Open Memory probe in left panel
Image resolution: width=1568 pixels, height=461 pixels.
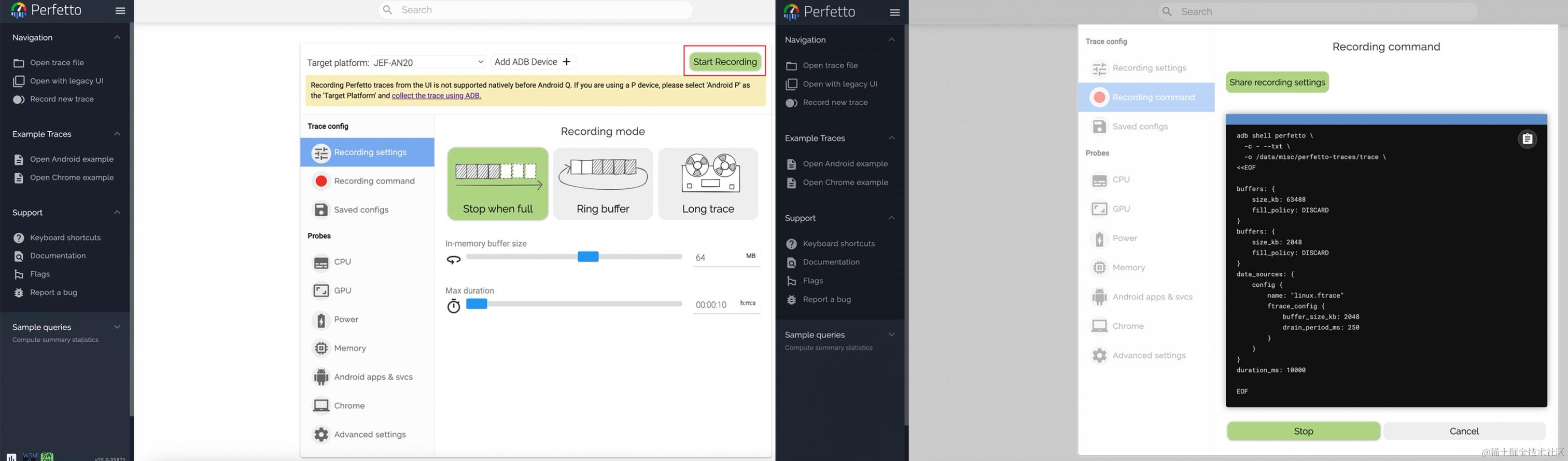point(367,348)
